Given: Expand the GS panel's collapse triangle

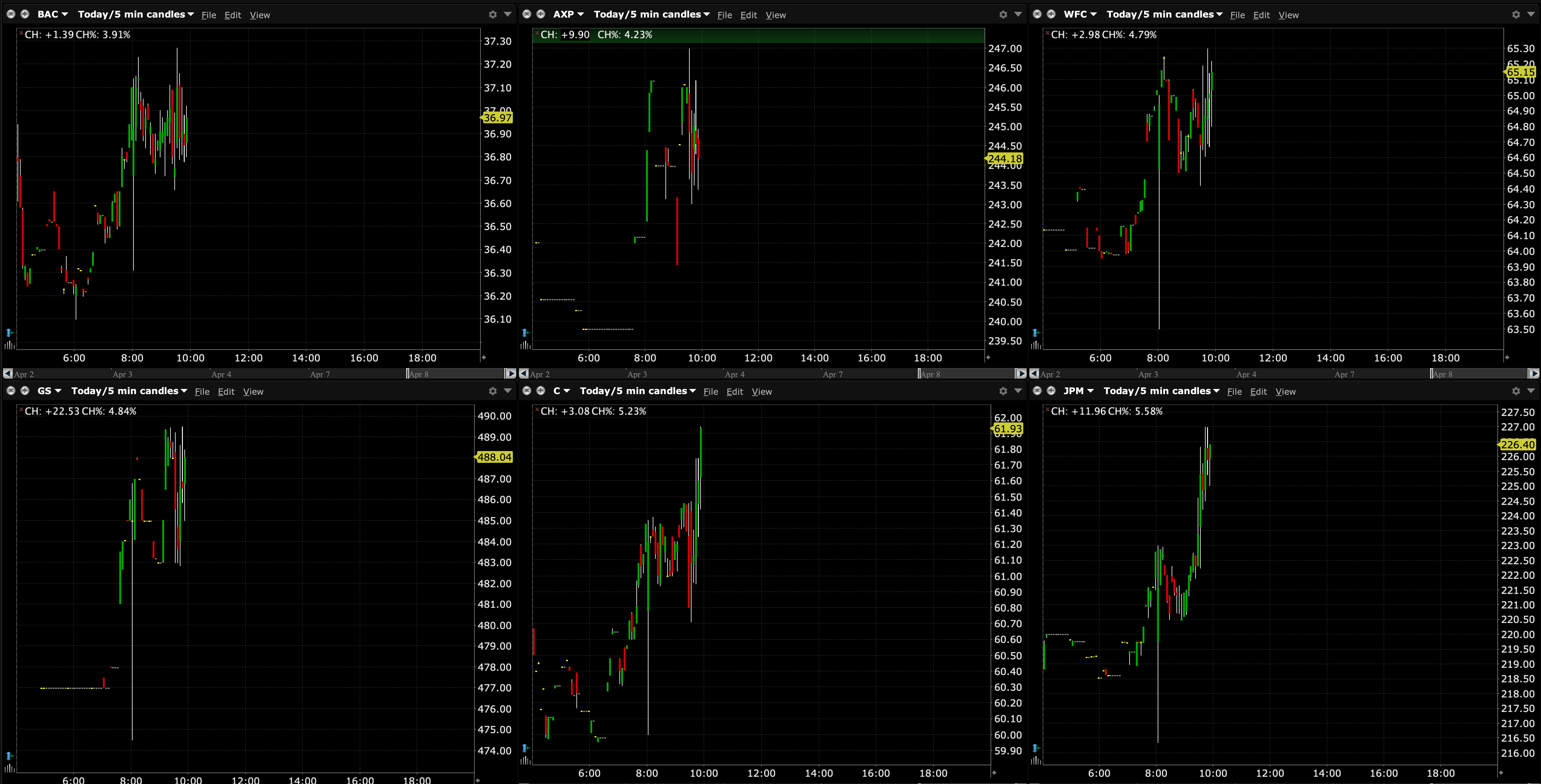Looking at the screenshot, I should point(507,390).
